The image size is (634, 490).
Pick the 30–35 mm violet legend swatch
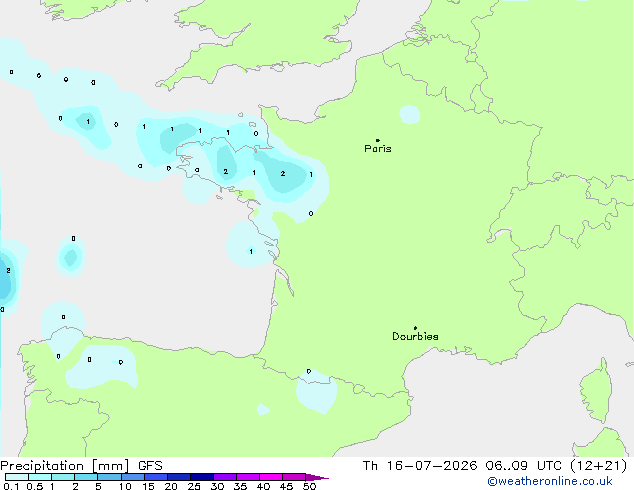pyautogui.click(x=224, y=477)
